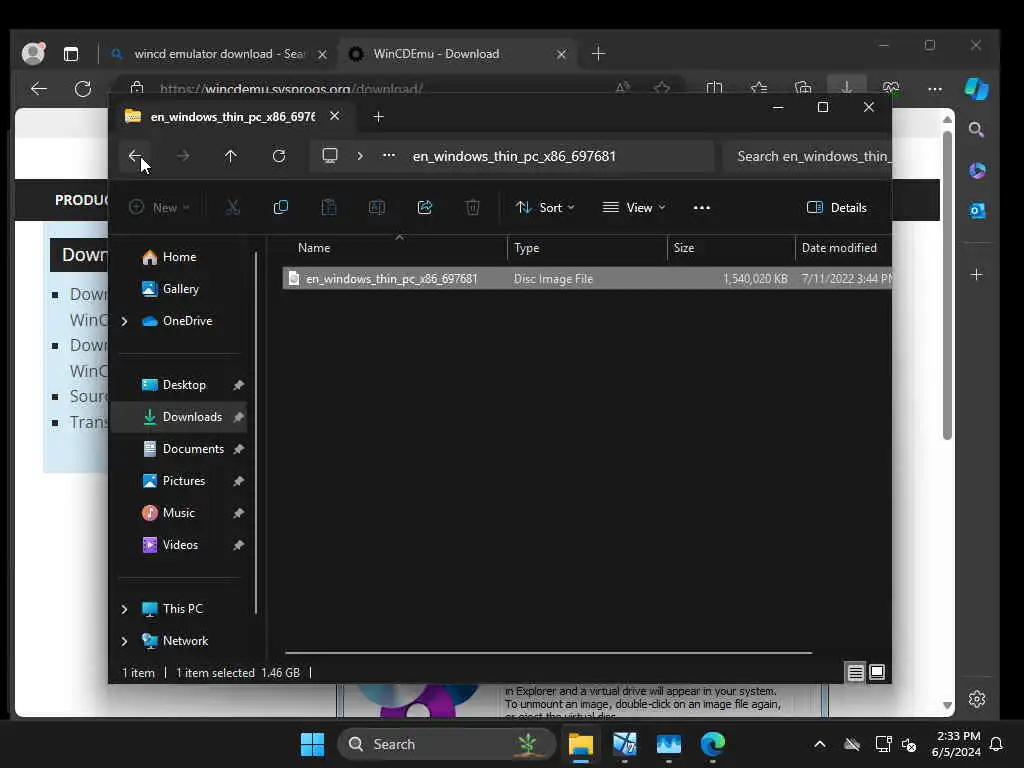Go up one folder level in Explorer
Screen dimensions: 1024x768
[231, 156]
